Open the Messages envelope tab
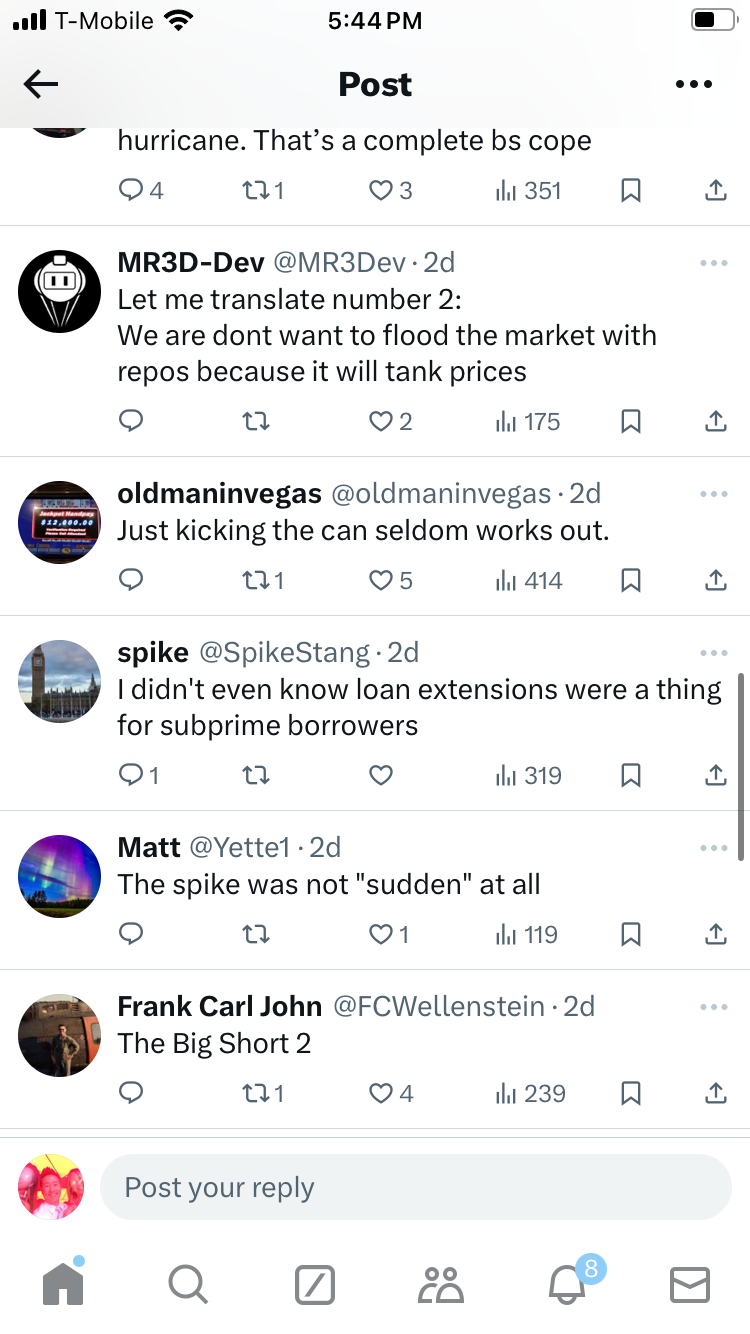750x1334 pixels. click(689, 1284)
